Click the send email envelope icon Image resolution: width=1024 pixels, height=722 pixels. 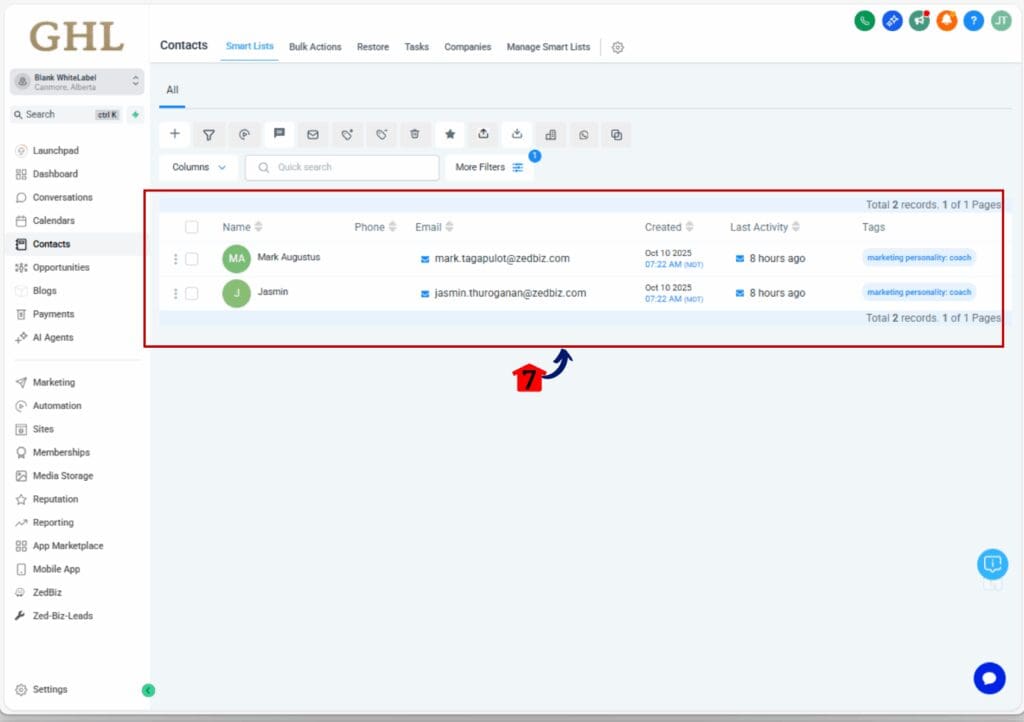click(312, 135)
